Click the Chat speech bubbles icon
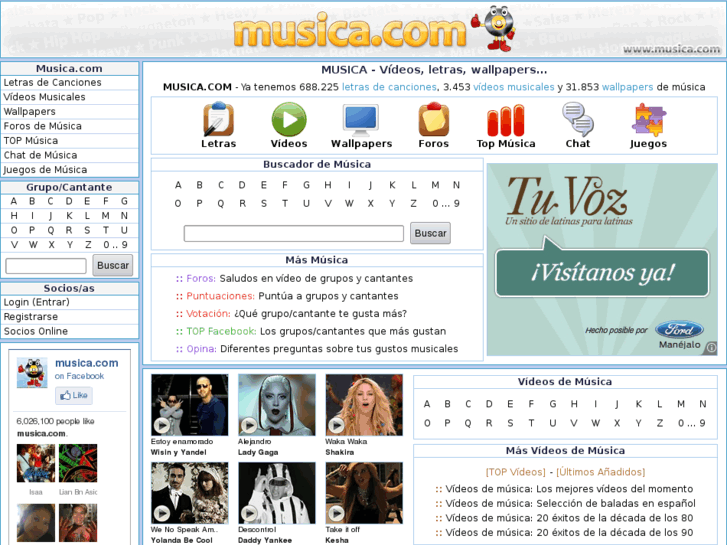The image size is (727, 545). pos(578,119)
